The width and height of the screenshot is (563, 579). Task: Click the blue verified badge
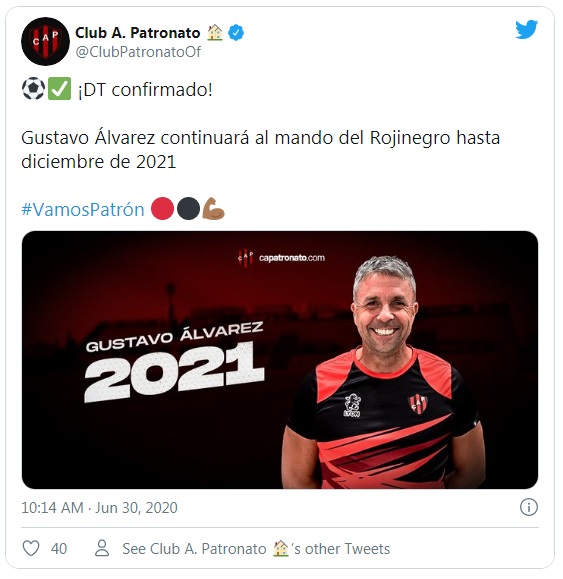click(x=236, y=33)
